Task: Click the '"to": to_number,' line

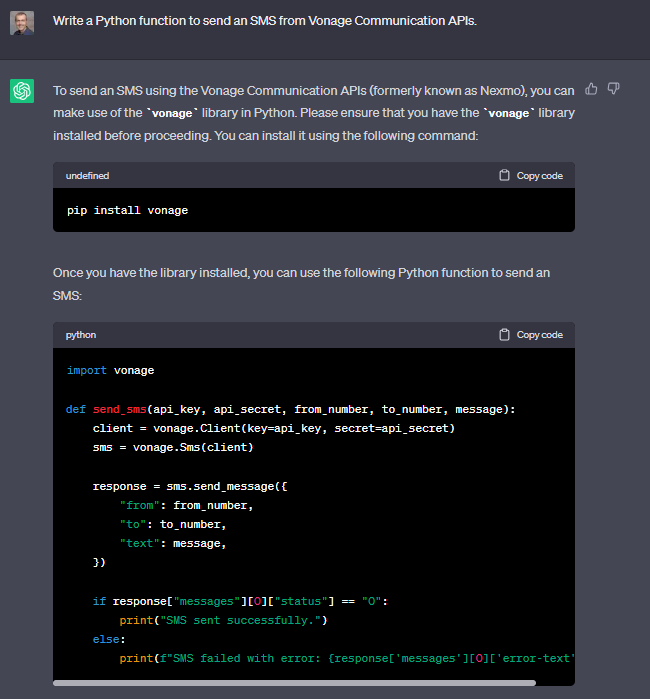Action: point(173,525)
